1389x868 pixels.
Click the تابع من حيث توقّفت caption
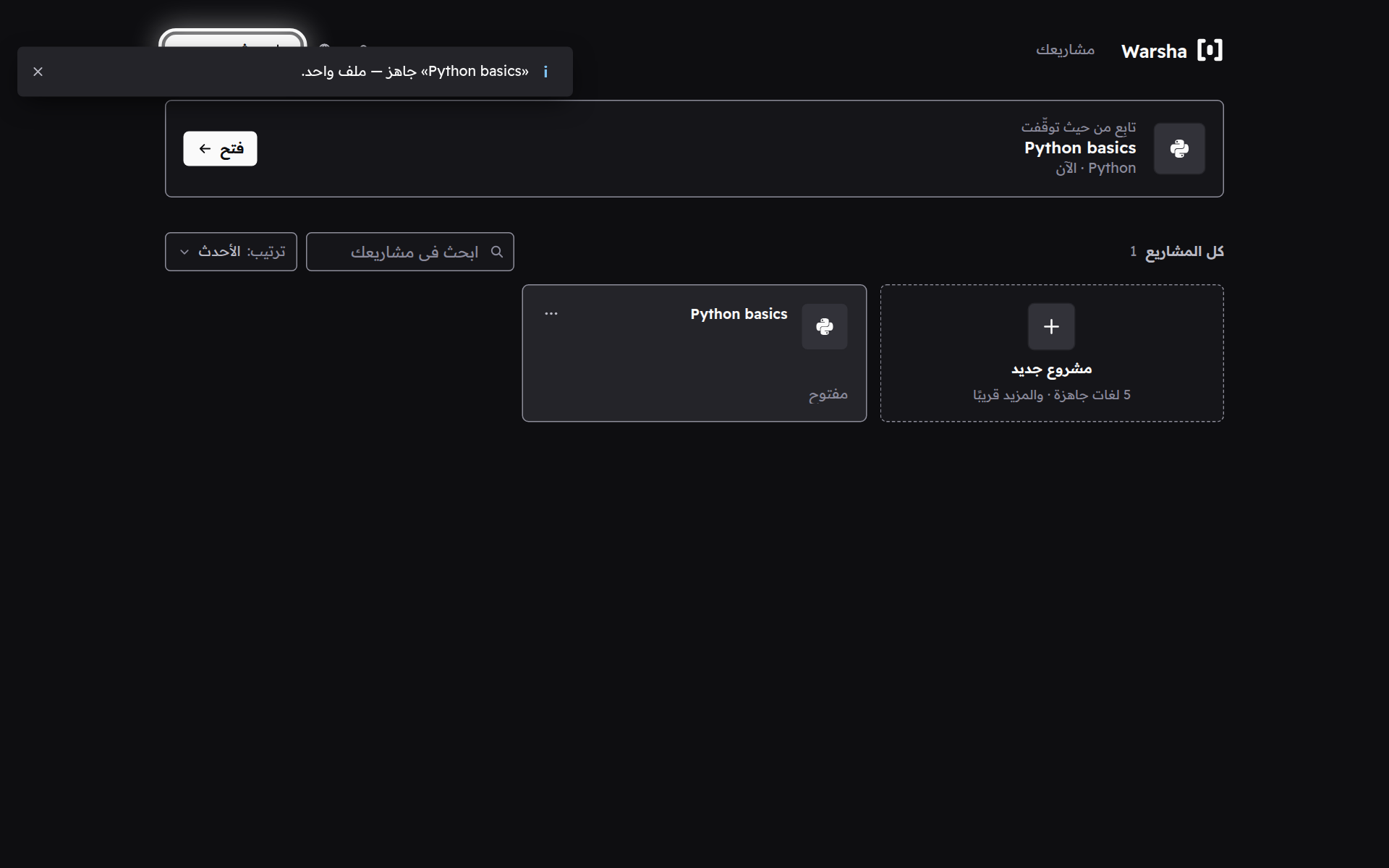click(x=1079, y=127)
